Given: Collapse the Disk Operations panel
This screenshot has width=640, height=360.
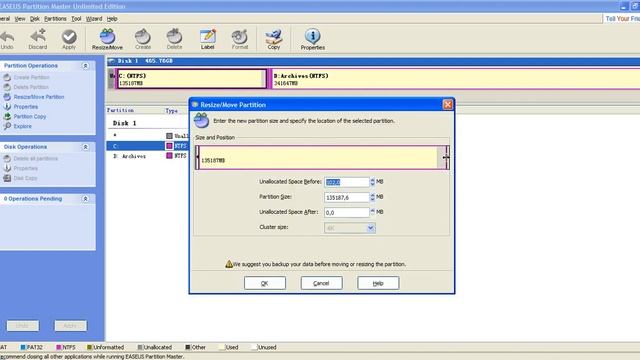Looking at the screenshot, I should pyautogui.click(x=85, y=147).
